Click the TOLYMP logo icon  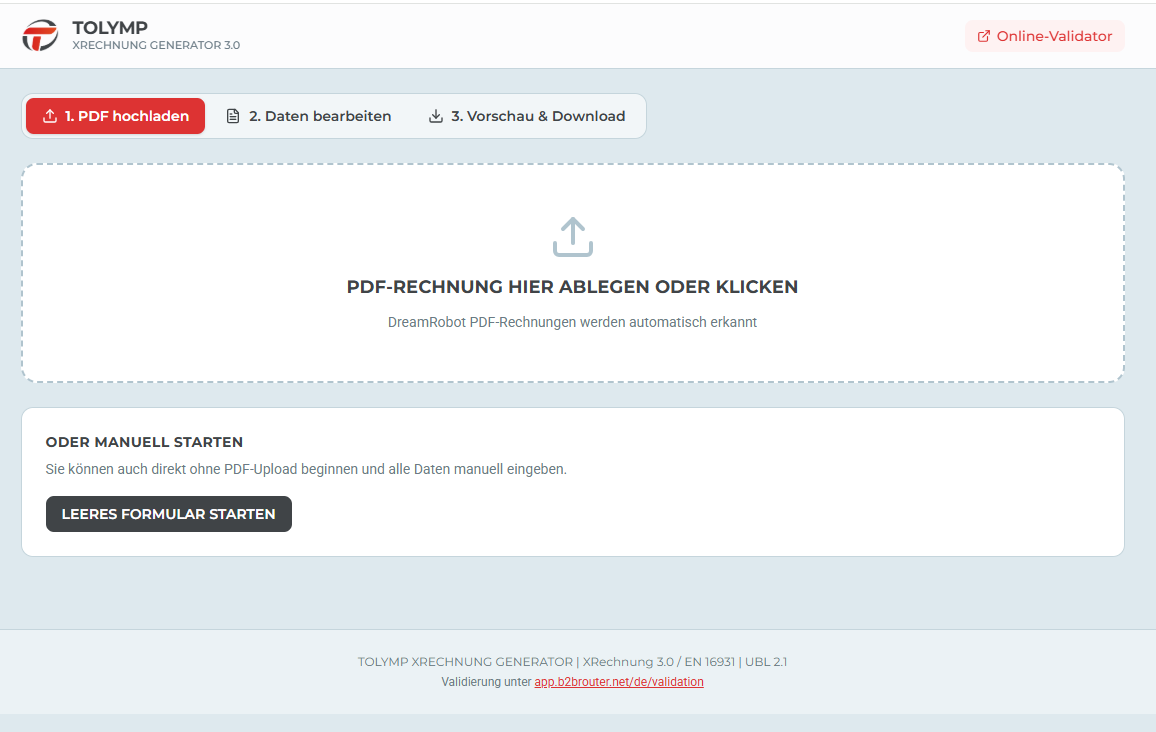click(40, 35)
